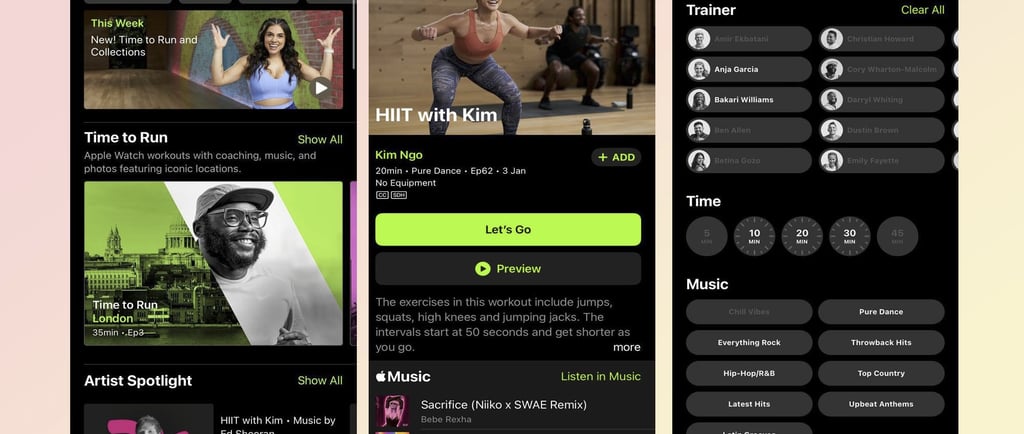Filter music by Everything Rock
The height and width of the screenshot is (434, 1024).
[x=749, y=343]
